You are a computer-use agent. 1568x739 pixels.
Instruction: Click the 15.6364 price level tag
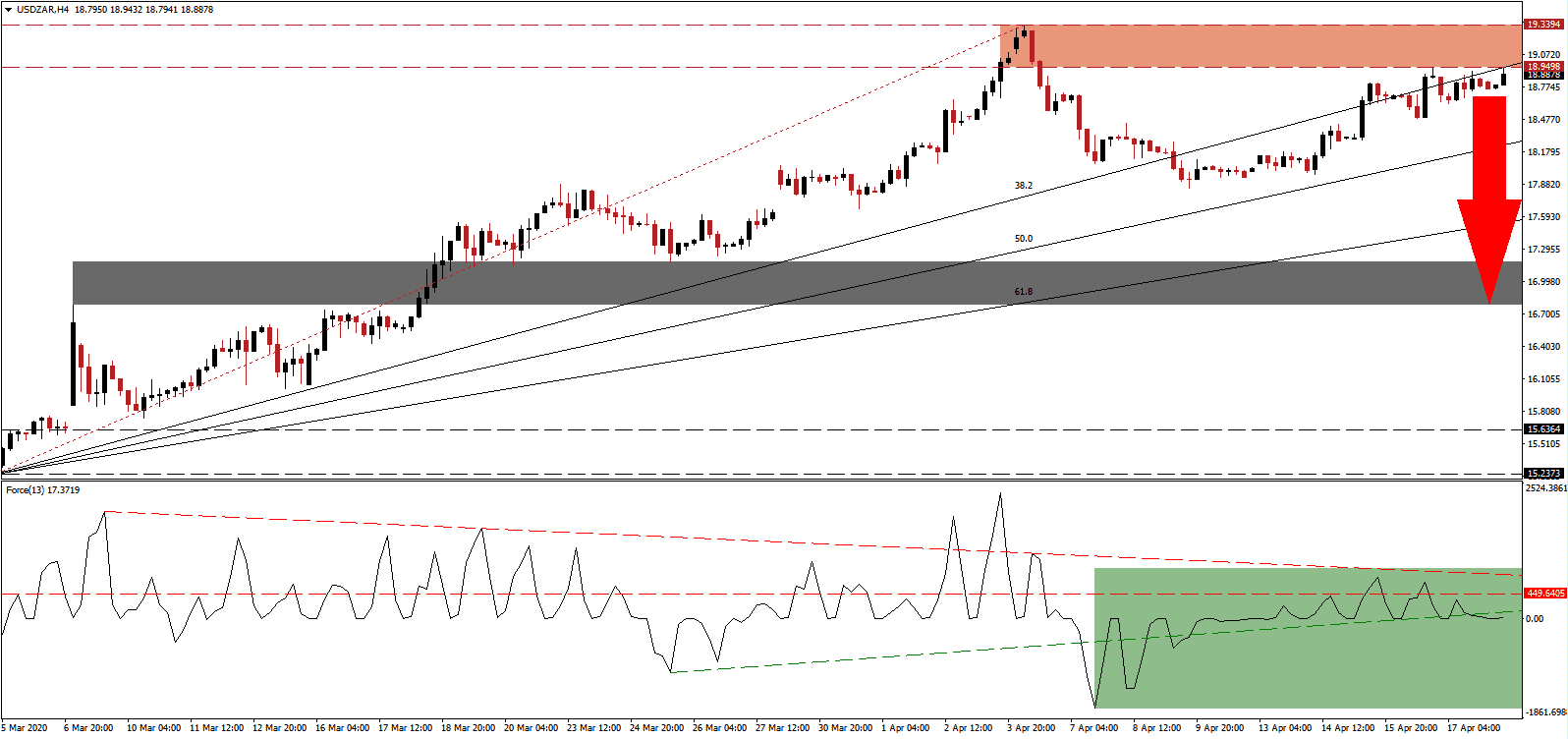(1543, 429)
